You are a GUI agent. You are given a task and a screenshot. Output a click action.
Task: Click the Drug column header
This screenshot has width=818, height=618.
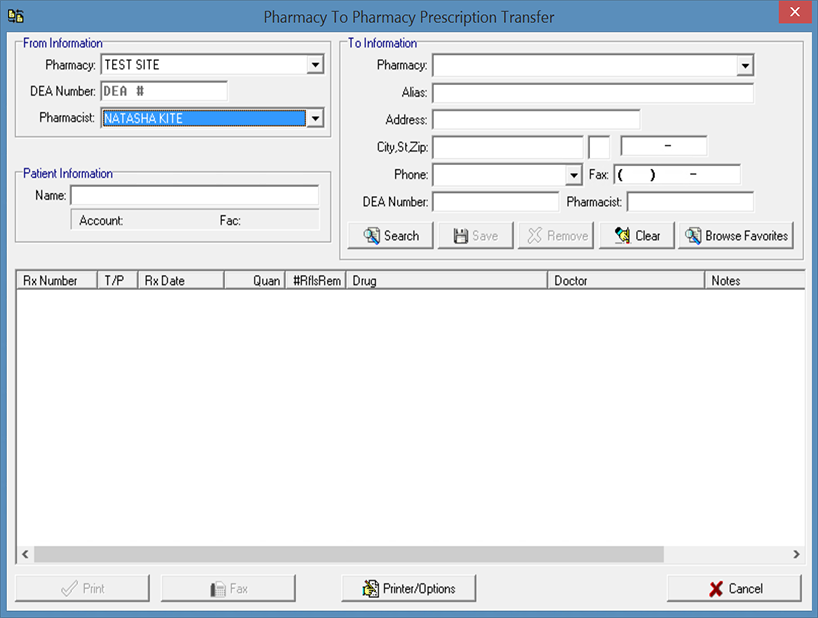point(445,281)
